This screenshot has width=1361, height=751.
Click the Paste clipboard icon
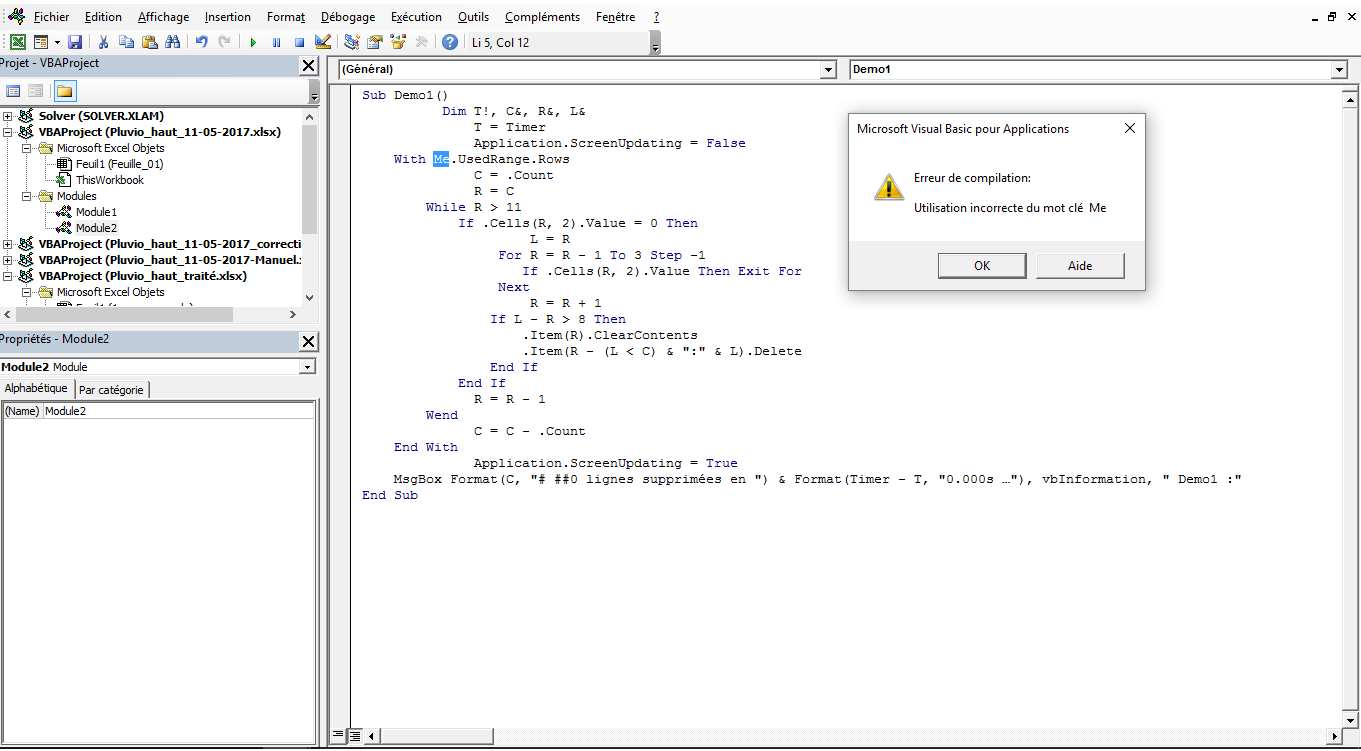[149, 42]
